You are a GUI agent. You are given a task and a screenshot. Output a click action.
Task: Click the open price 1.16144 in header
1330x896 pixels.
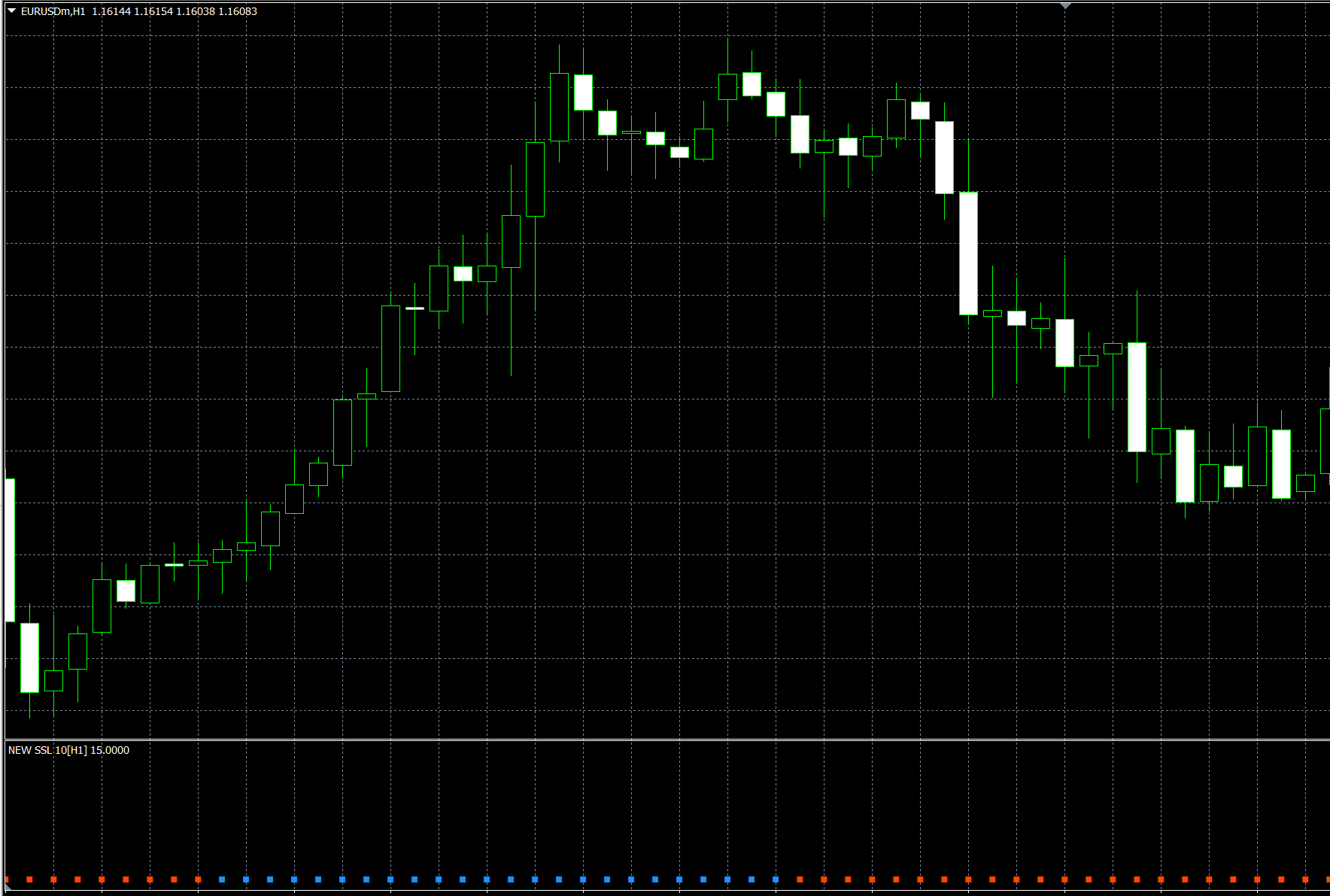click(x=111, y=11)
